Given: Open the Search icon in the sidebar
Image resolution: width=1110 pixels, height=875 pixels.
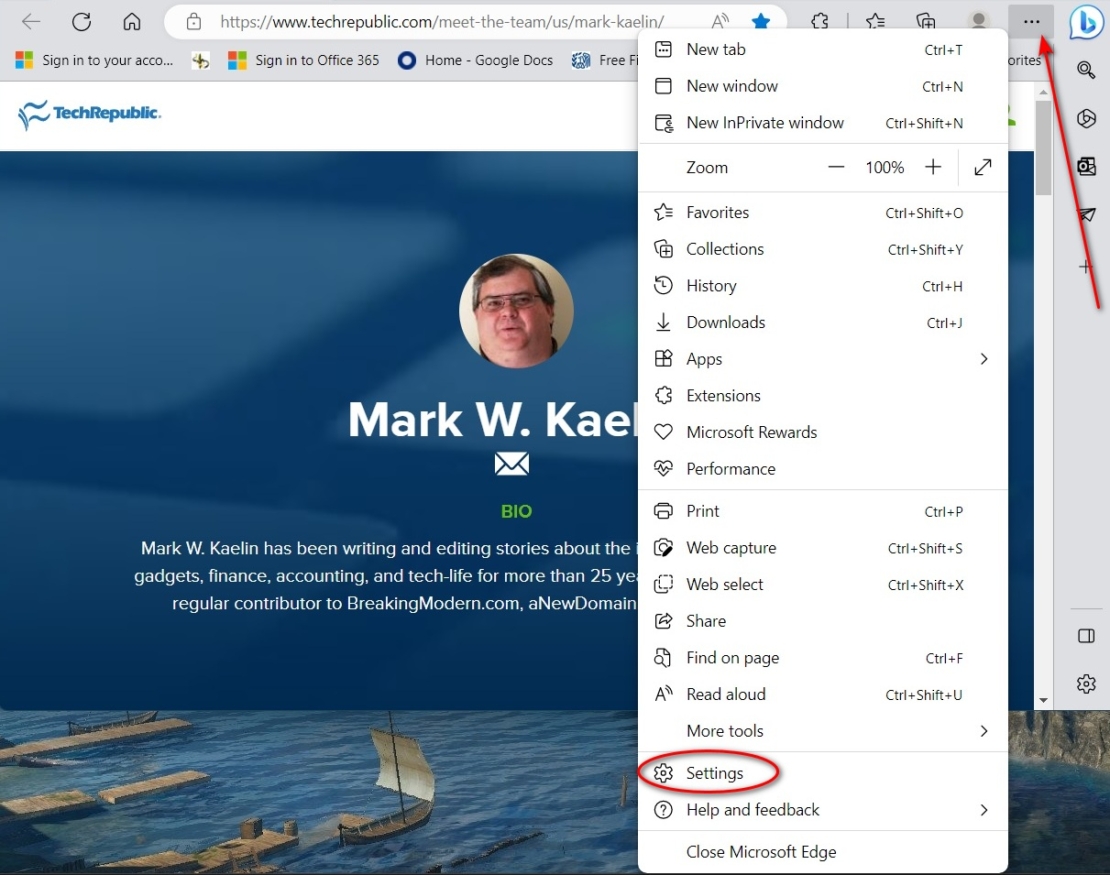Looking at the screenshot, I should click(x=1086, y=71).
